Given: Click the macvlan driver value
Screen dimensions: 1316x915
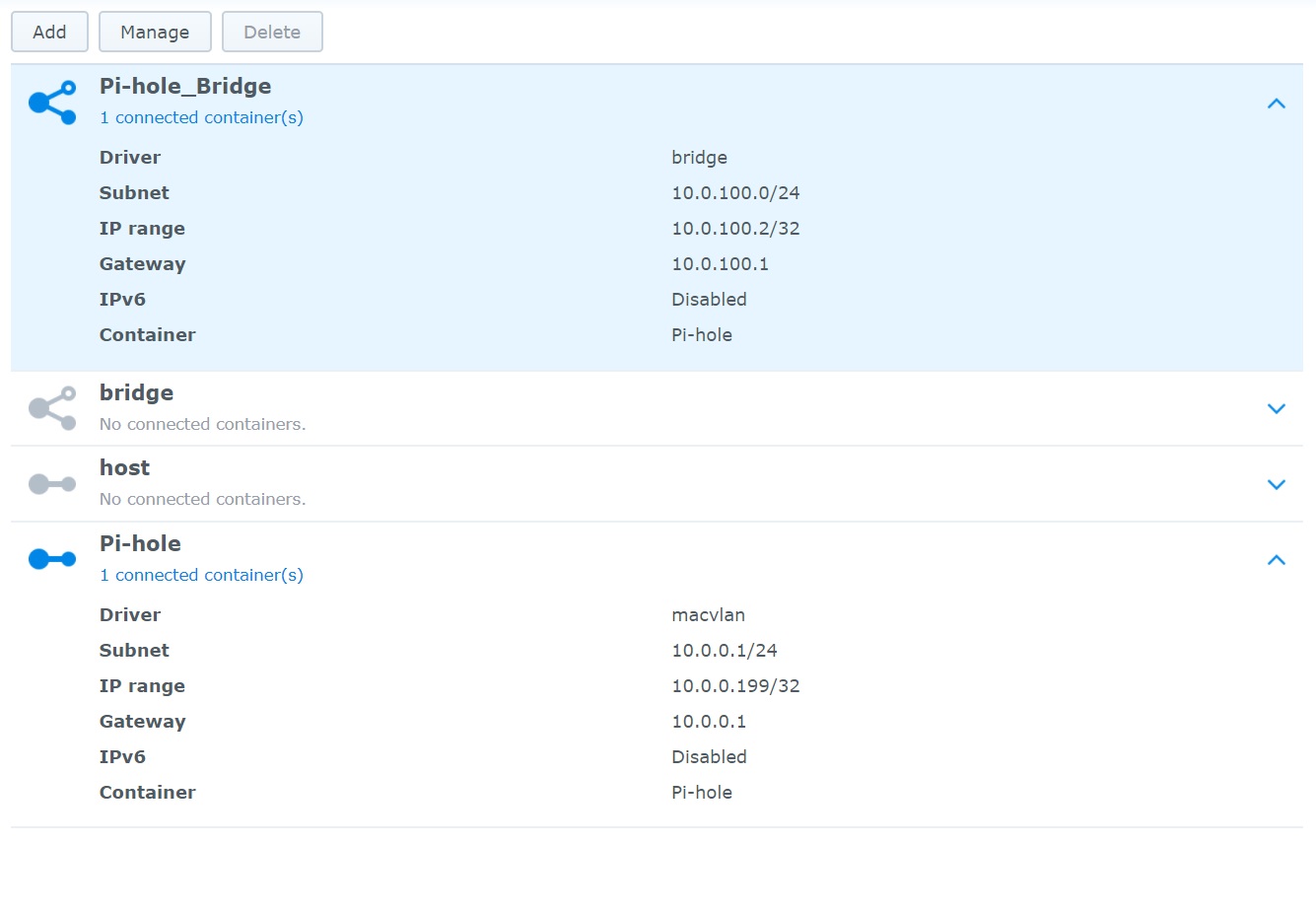Looking at the screenshot, I should point(708,615).
